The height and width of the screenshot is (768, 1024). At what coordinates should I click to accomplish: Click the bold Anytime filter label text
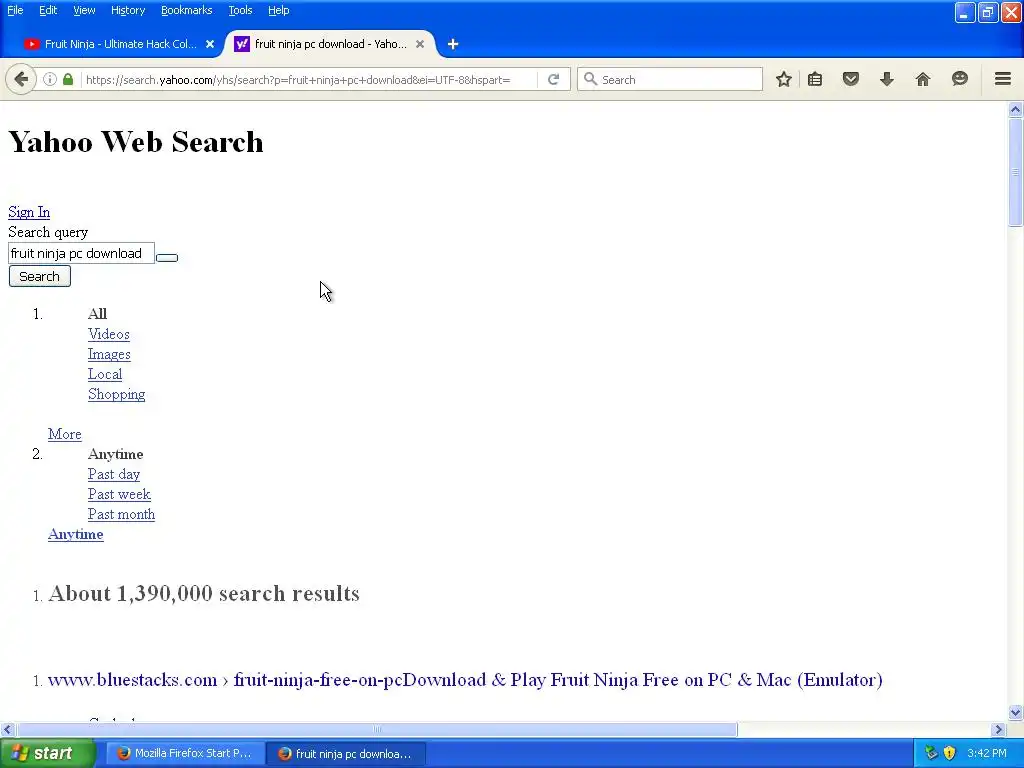pos(116,455)
